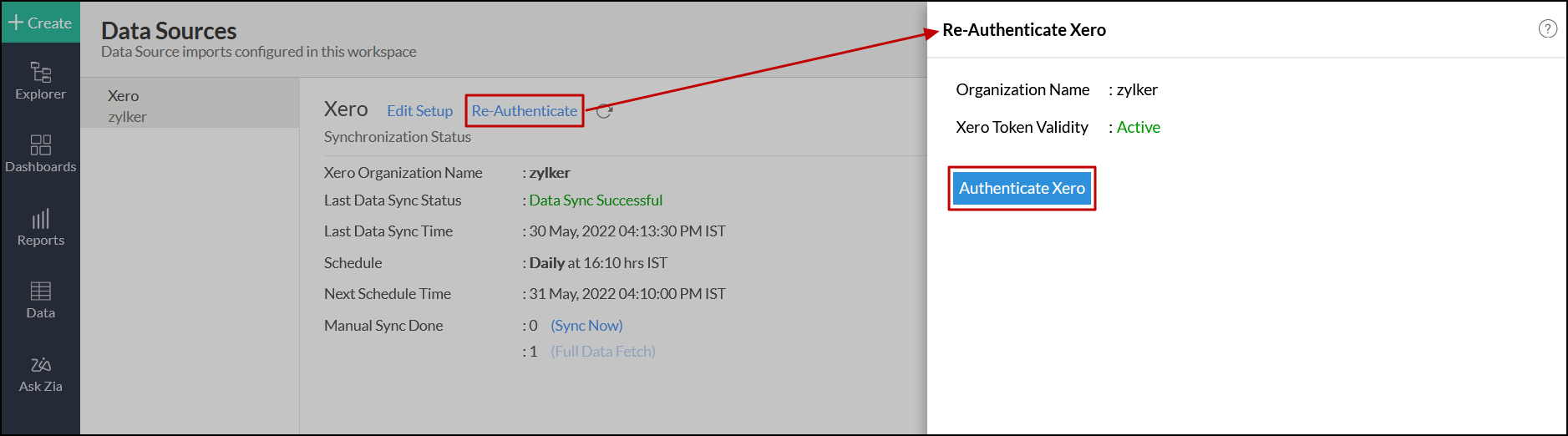
Task: Click the Synchronization Status label
Action: pyautogui.click(x=398, y=137)
